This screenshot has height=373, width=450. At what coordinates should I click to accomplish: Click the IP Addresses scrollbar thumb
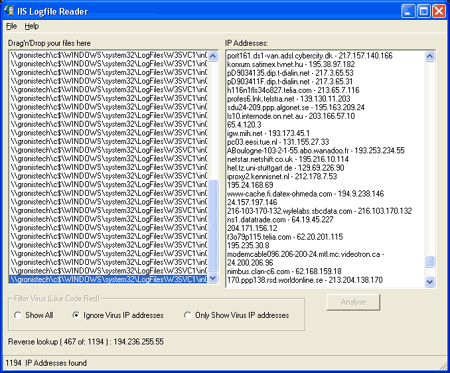point(430,262)
